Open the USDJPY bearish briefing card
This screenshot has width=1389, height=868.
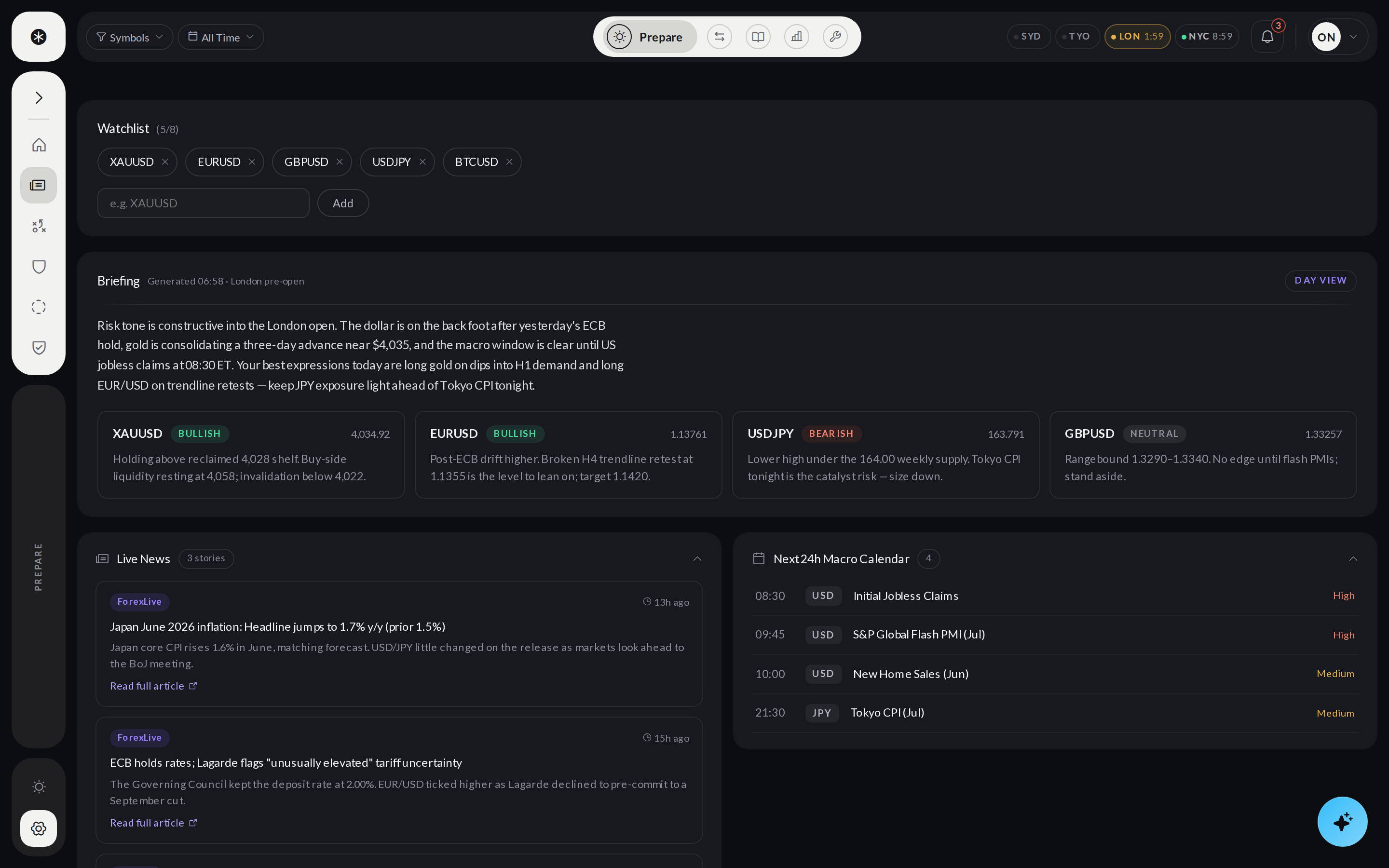885,455
